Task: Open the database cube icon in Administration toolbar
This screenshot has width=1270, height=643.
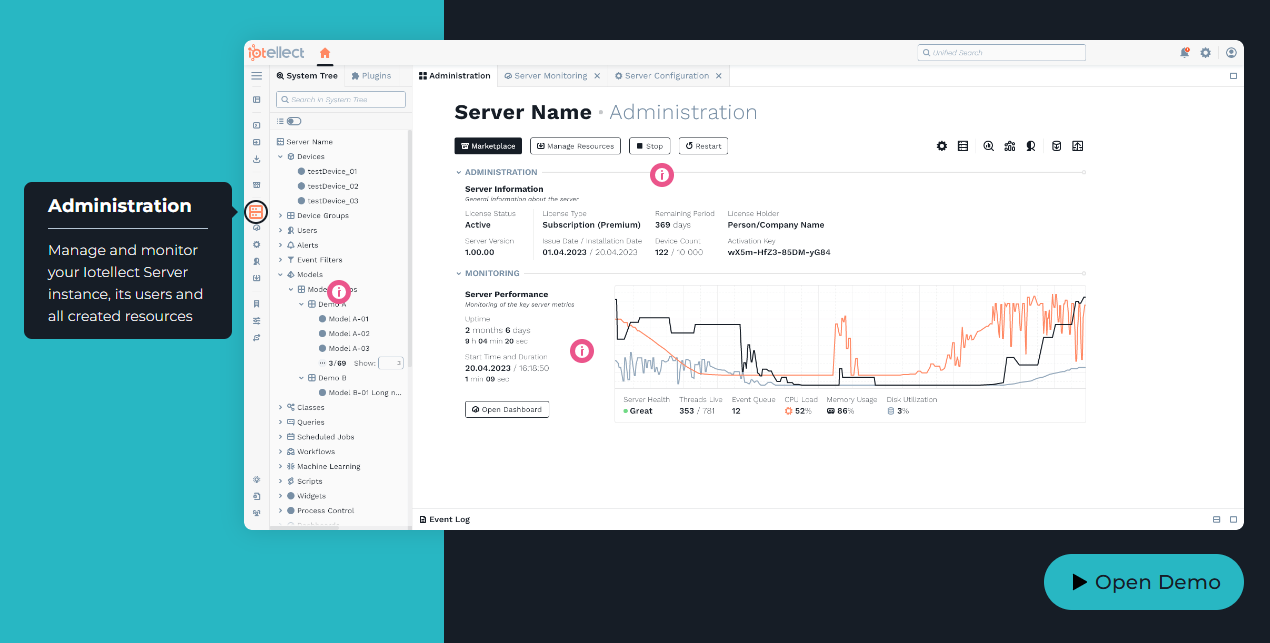Action: 1056,146
